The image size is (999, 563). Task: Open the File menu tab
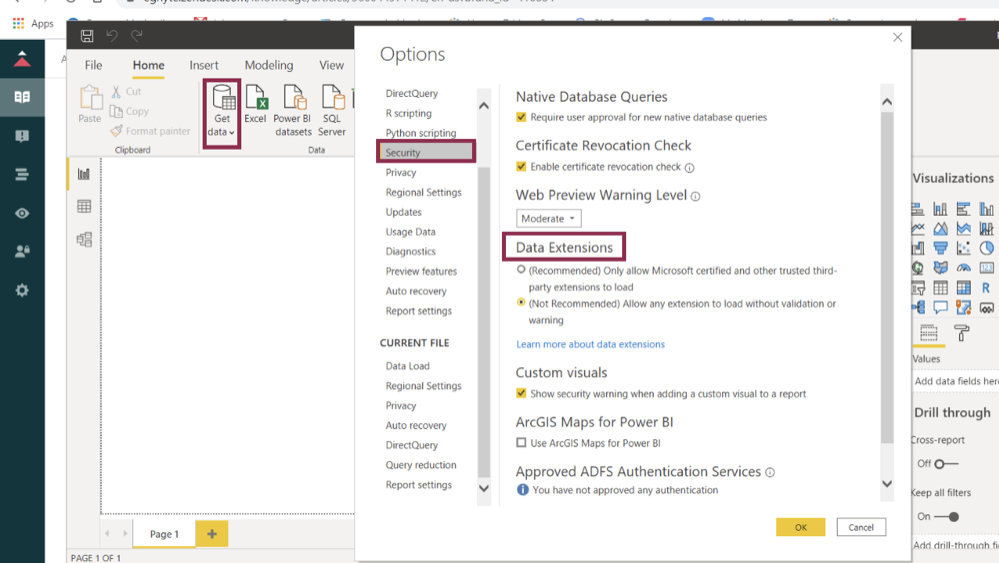point(94,65)
